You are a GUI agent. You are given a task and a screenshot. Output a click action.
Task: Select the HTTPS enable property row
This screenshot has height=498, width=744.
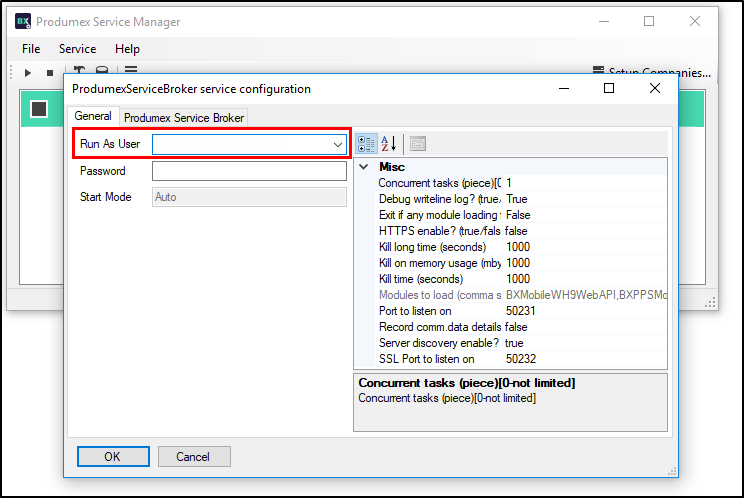click(440, 231)
